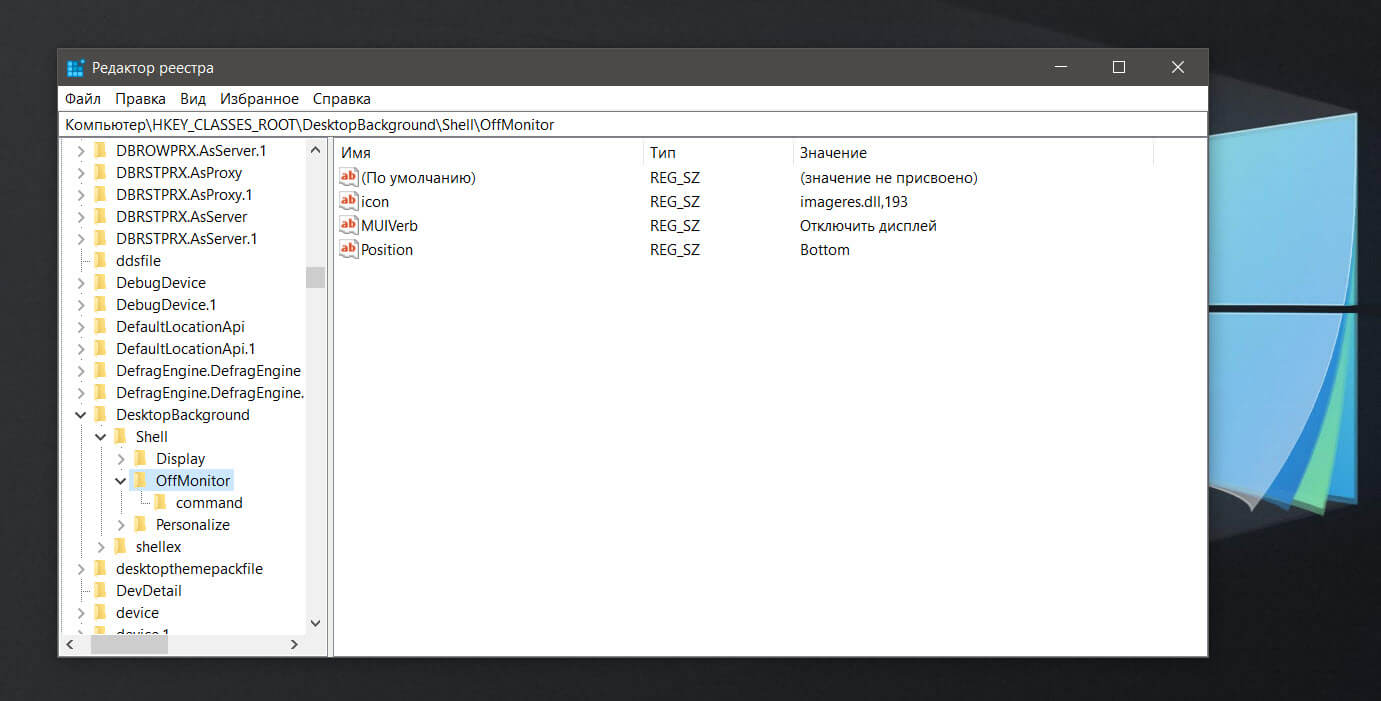Collapse the Shell key chevron
Viewport: 1381px width, 701px height.
click(101, 437)
